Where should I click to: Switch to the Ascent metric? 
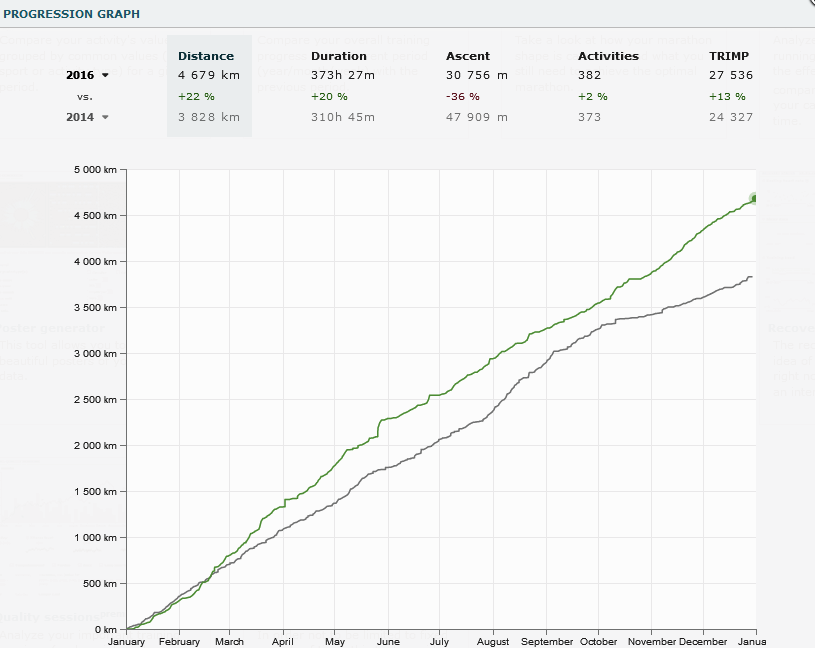click(468, 56)
